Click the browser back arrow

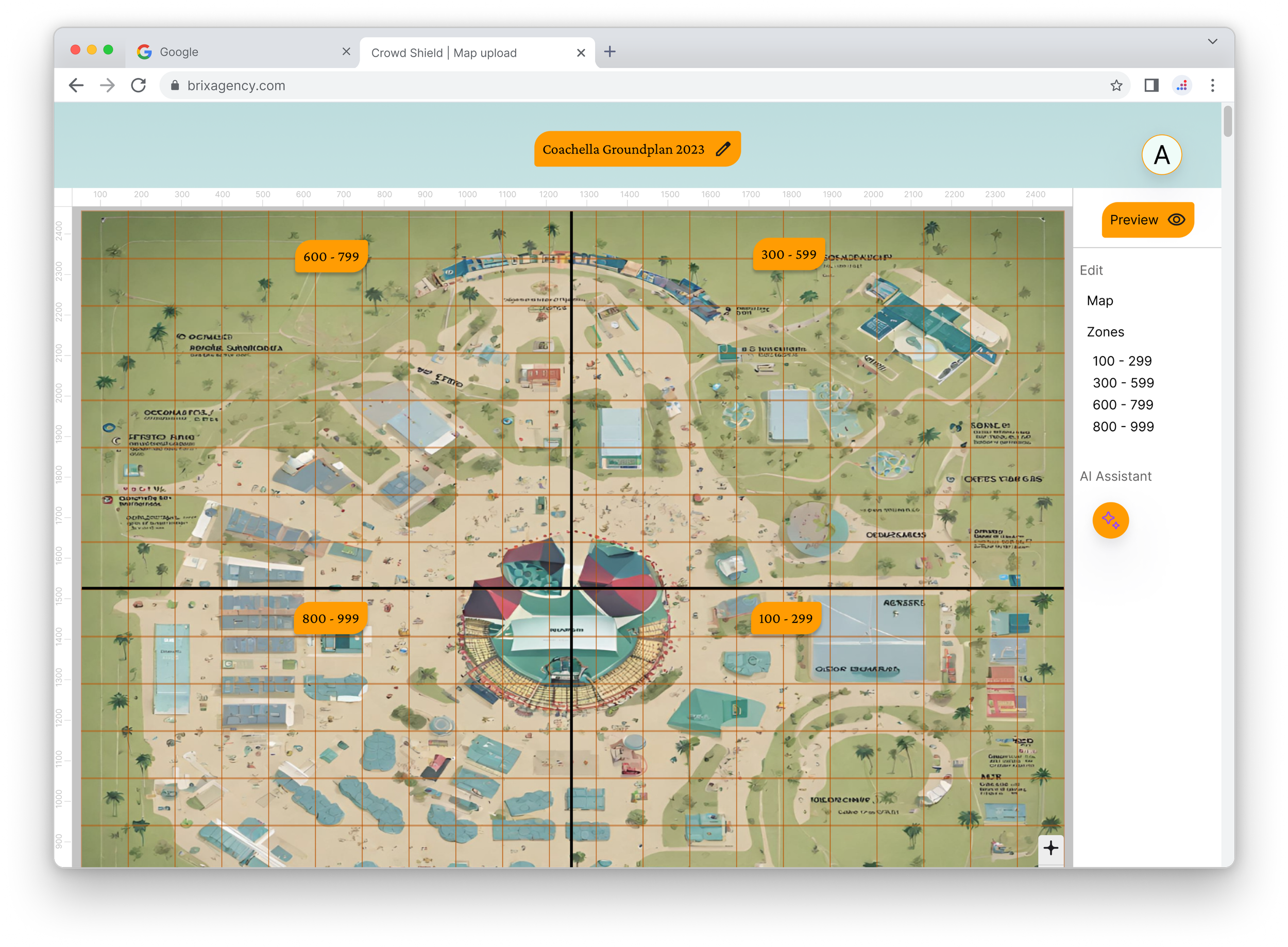pyautogui.click(x=76, y=86)
